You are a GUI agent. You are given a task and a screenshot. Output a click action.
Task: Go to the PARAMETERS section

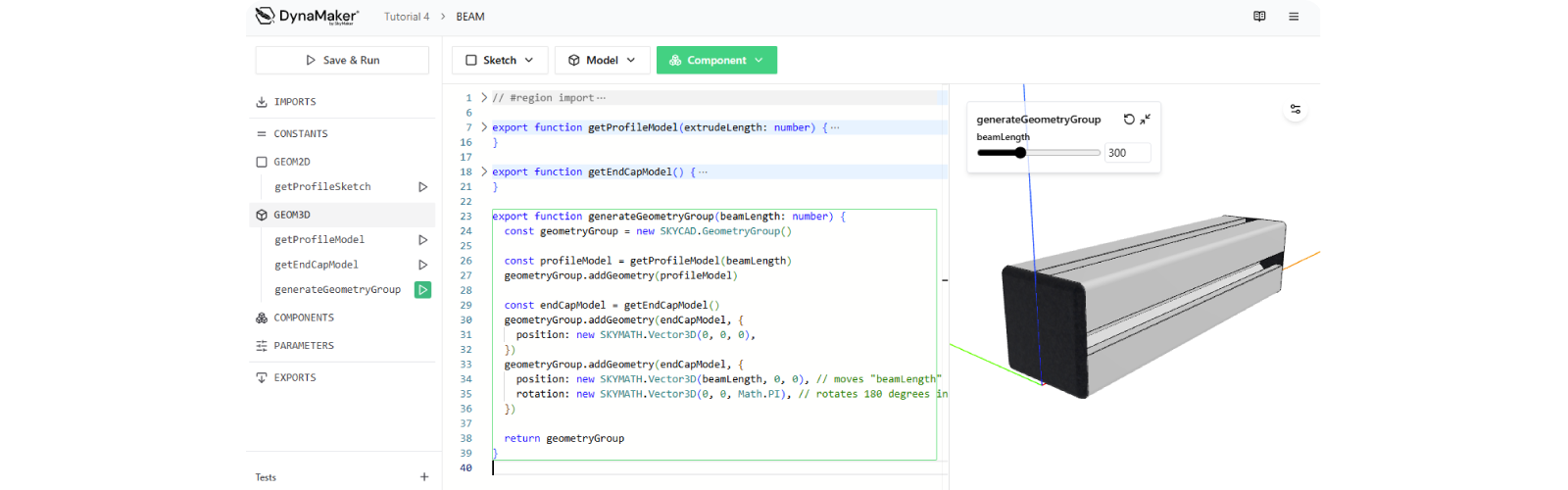[304, 346]
